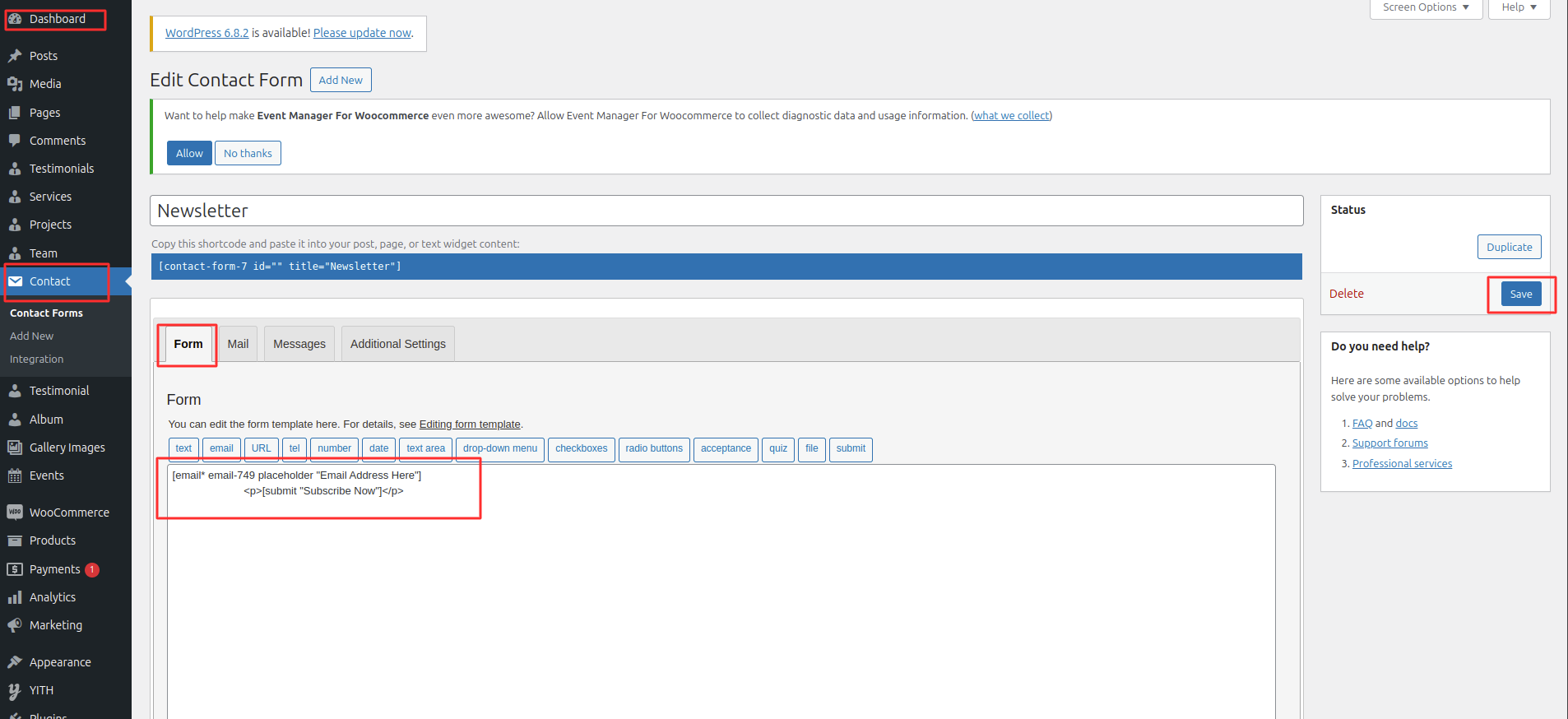Click the Comments bubble icon
Viewport: 1568px width, 719px height.
pos(15,141)
